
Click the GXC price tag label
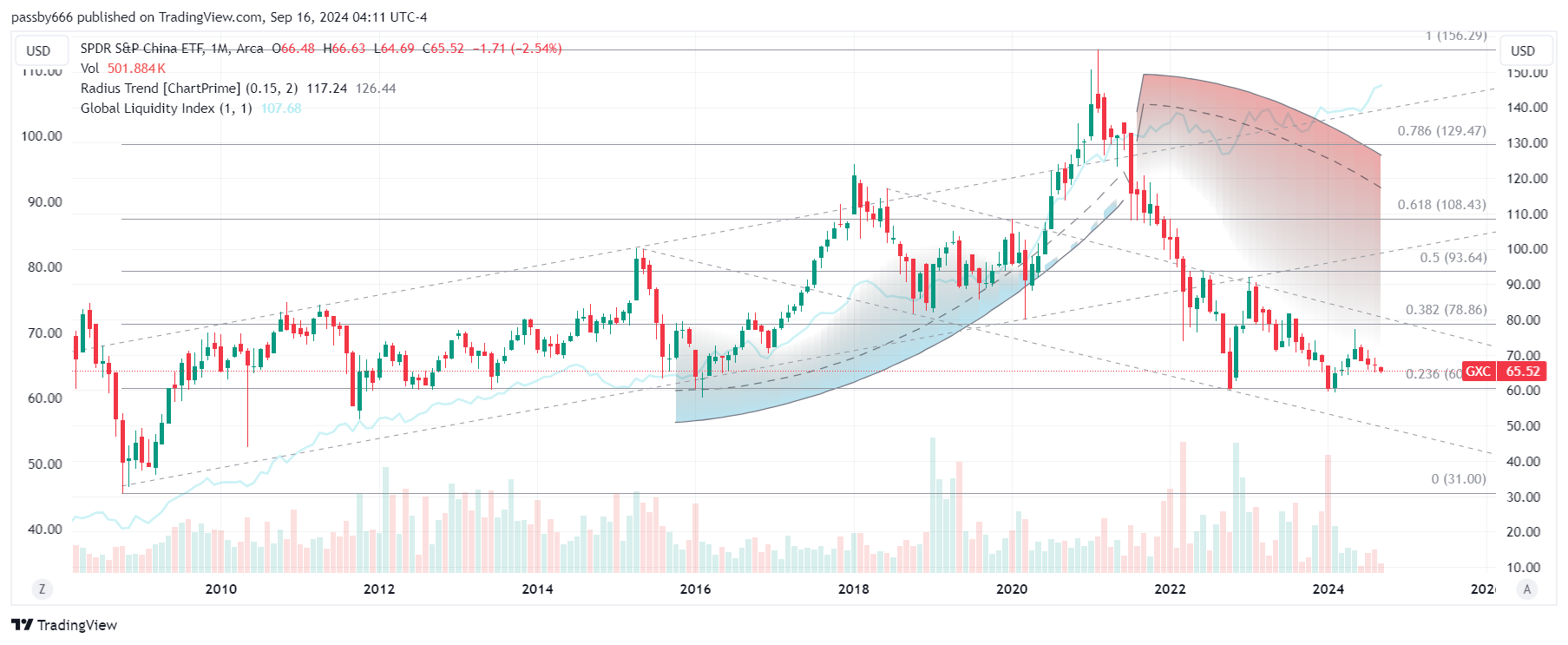click(x=1479, y=372)
